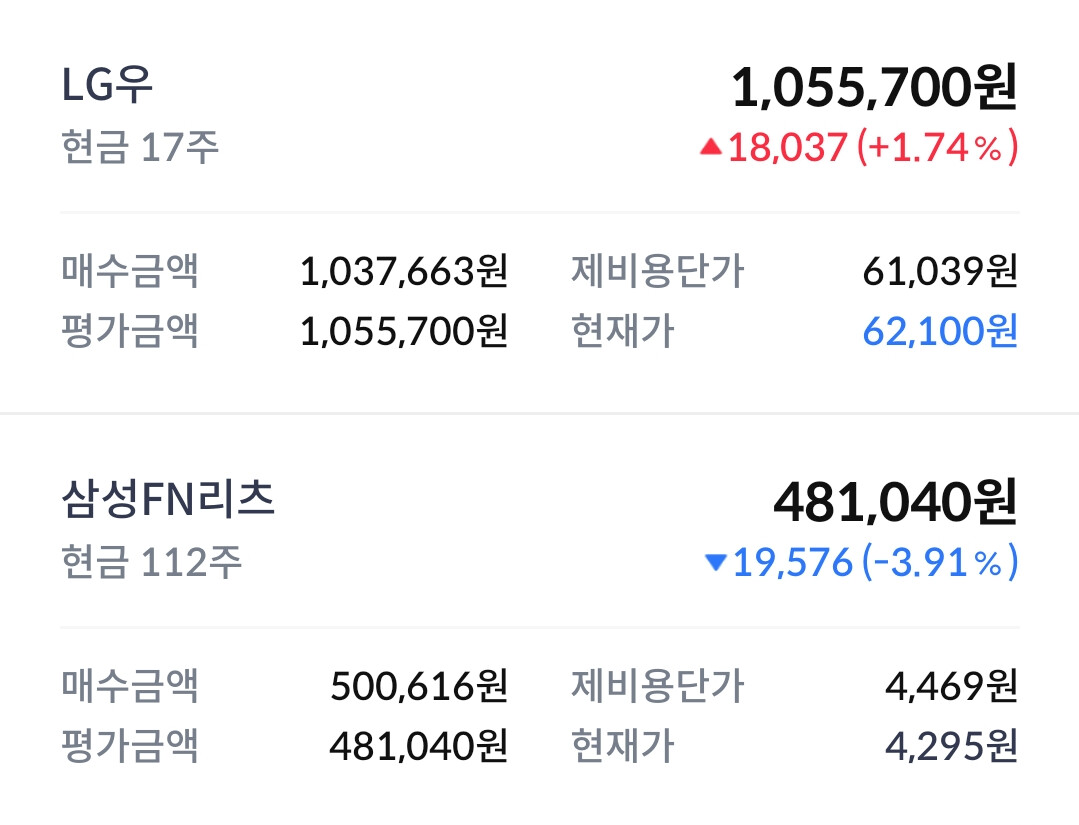Tap 삼성FN리츠 holding label 현금 112주

[151, 561]
